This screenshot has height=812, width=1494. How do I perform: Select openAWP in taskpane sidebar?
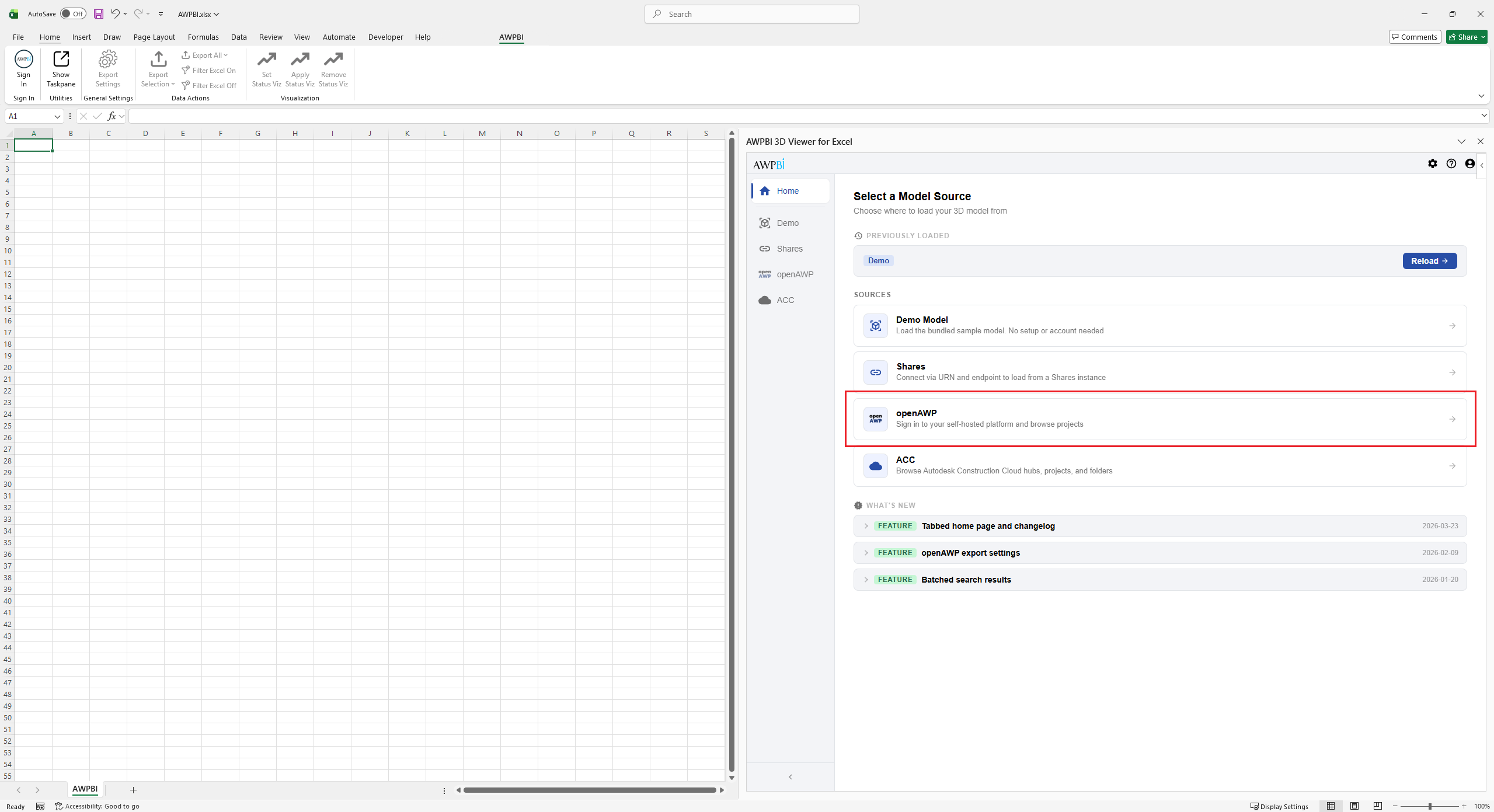tap(790, 274)
